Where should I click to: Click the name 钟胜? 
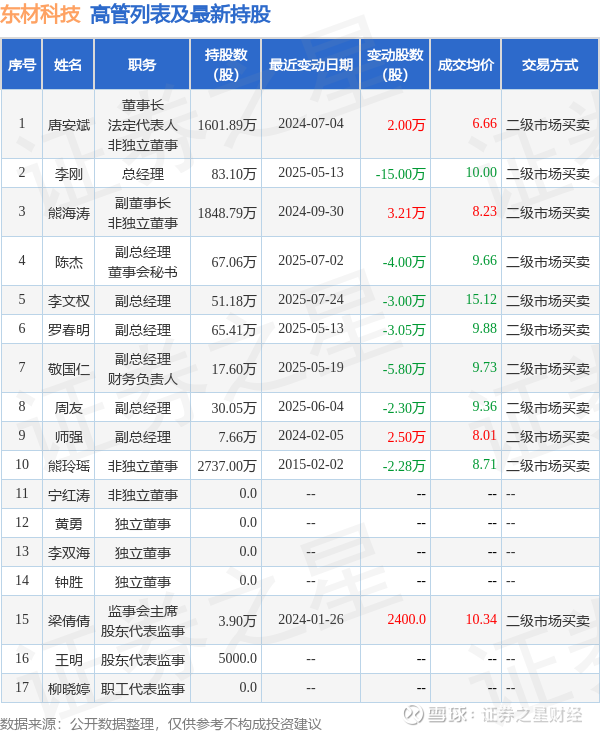(69, 582)
